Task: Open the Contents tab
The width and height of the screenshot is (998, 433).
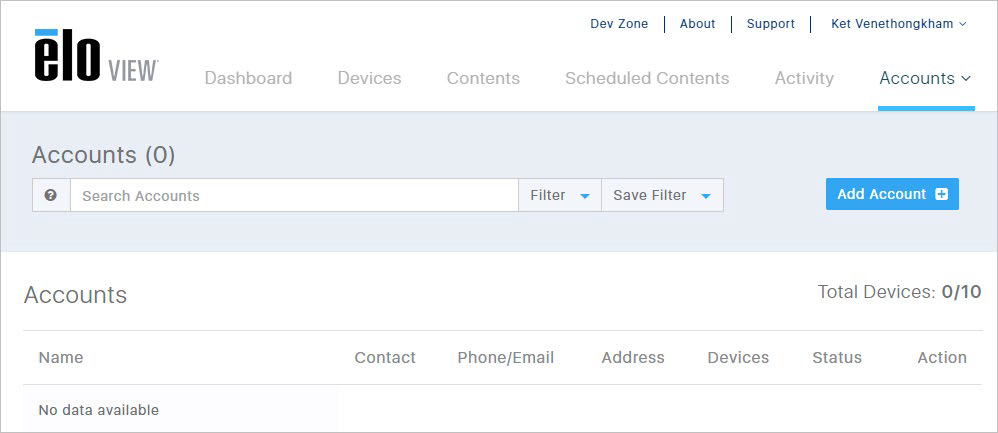Action: pos(483,78)
